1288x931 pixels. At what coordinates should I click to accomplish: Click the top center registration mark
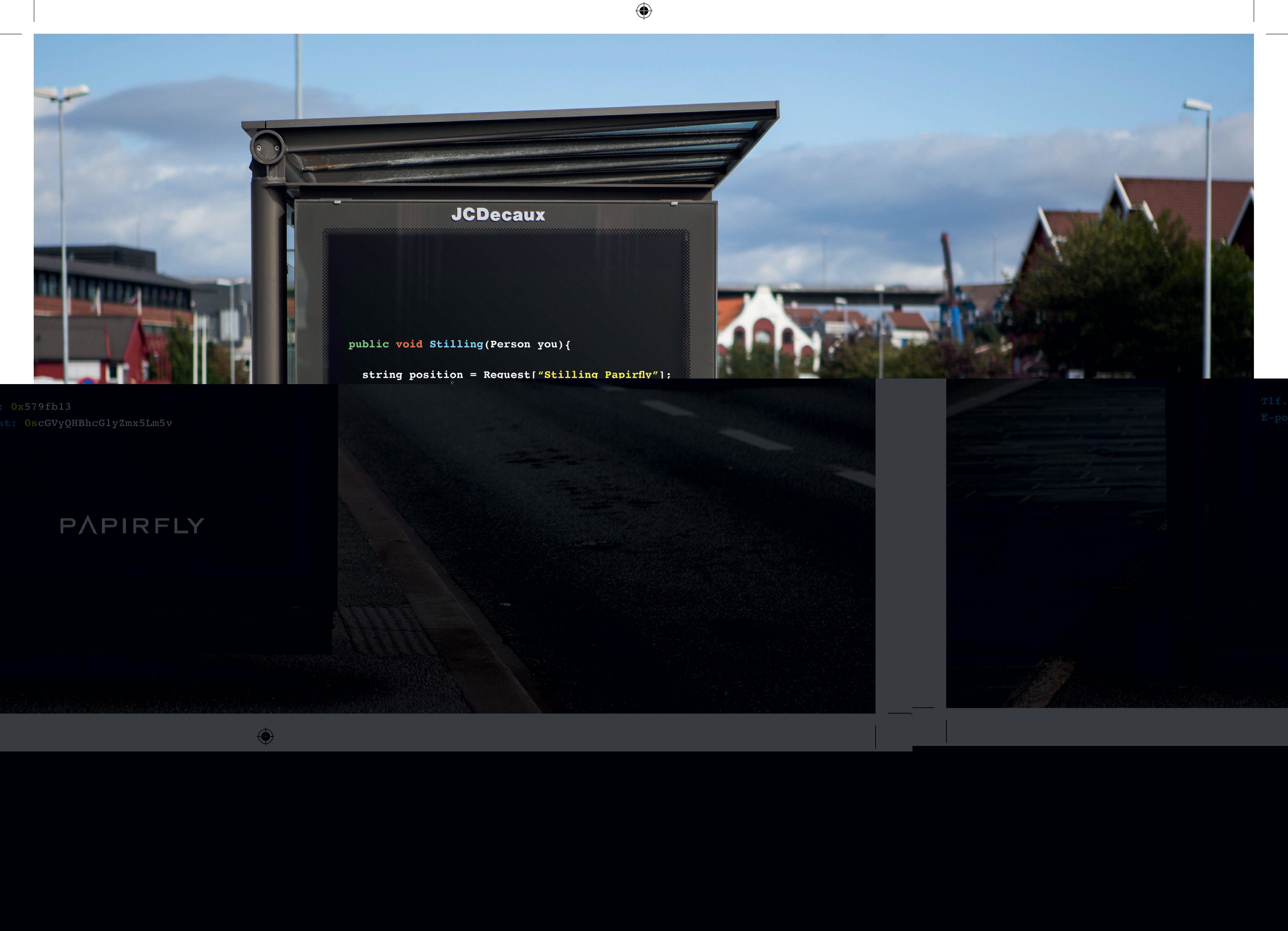pos(643,11)
